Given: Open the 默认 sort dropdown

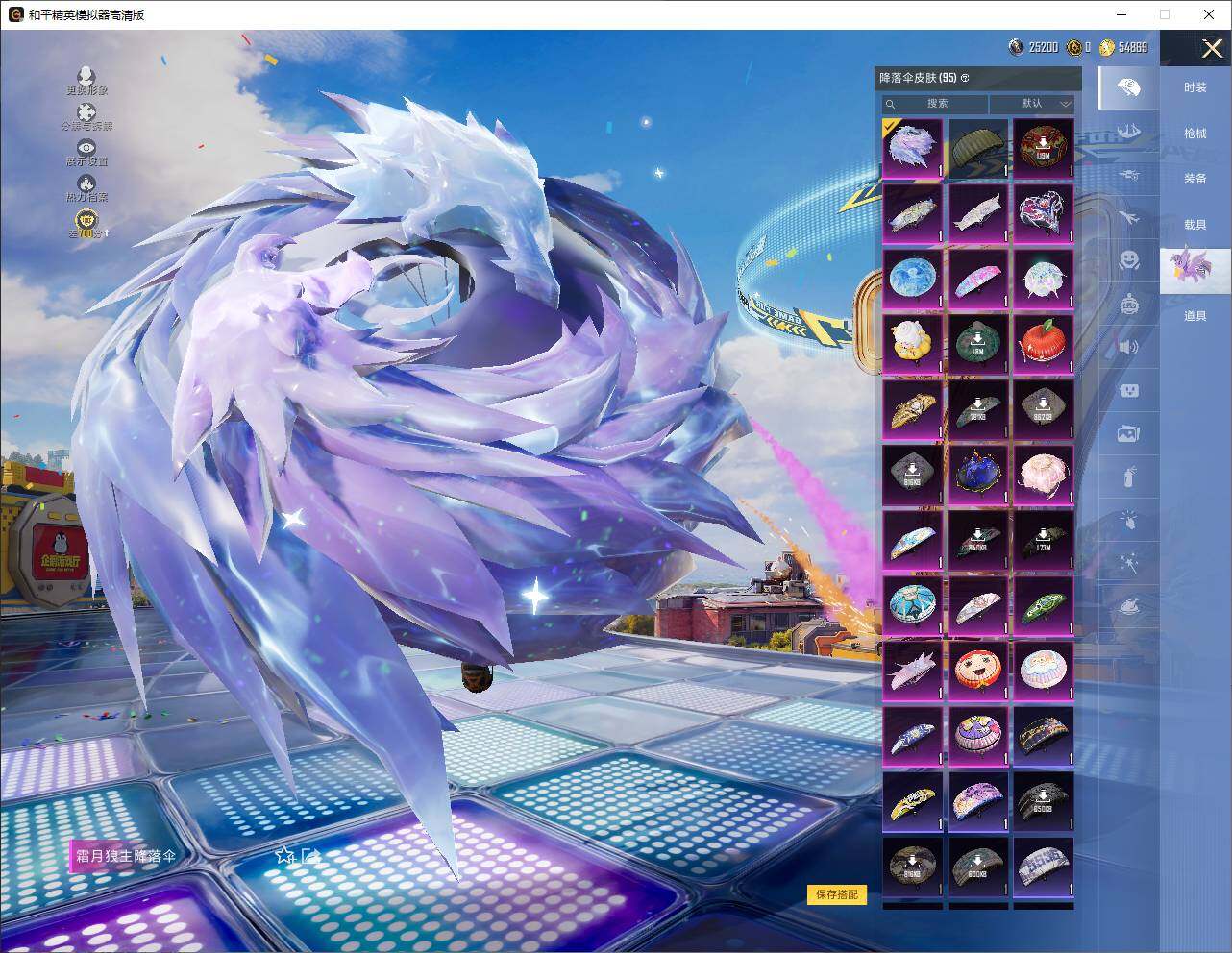Looking at the screenshot, I should point(1032,104).
